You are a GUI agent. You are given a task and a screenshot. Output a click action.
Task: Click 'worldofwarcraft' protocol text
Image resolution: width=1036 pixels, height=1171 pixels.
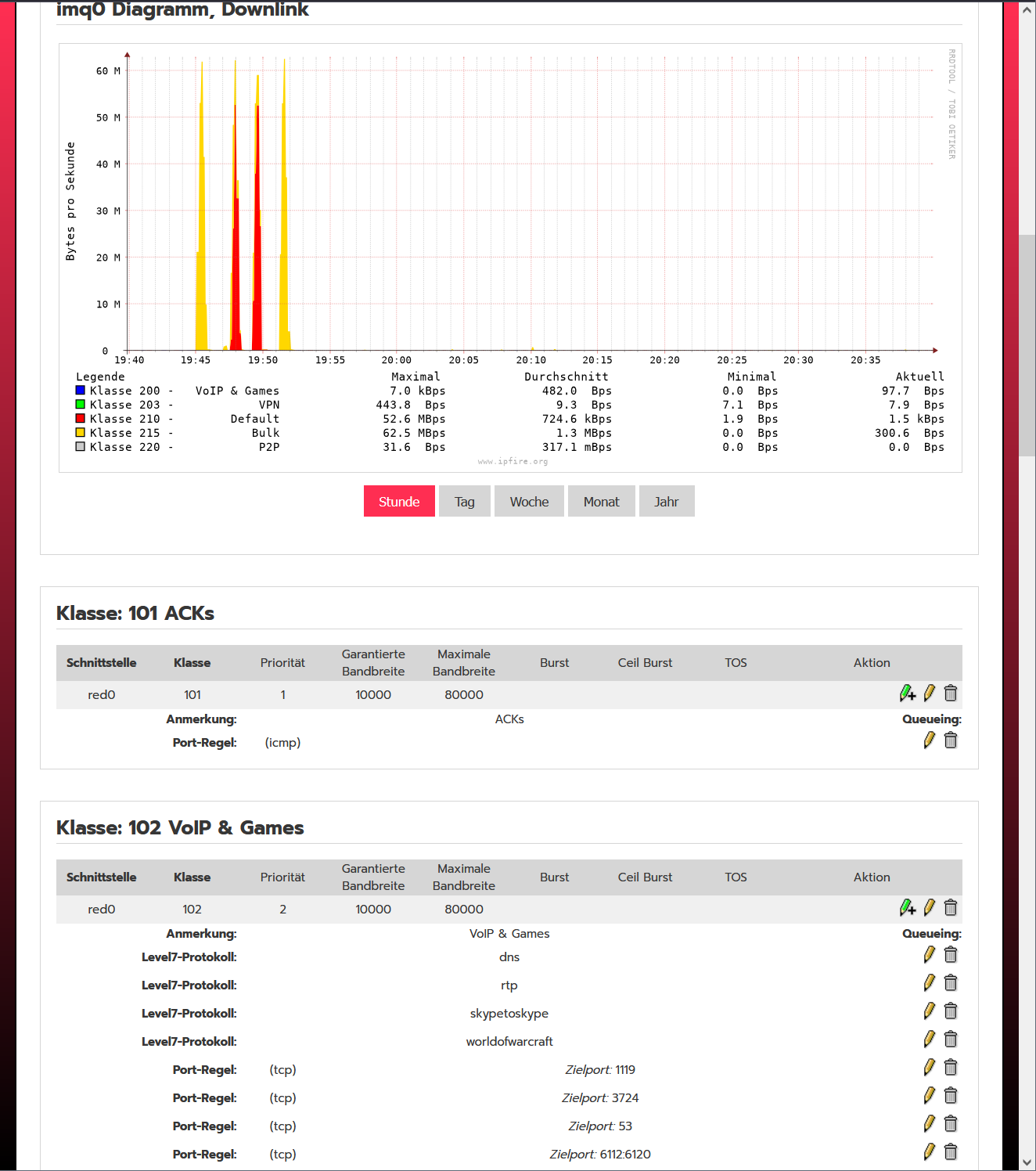[509, 1041]
